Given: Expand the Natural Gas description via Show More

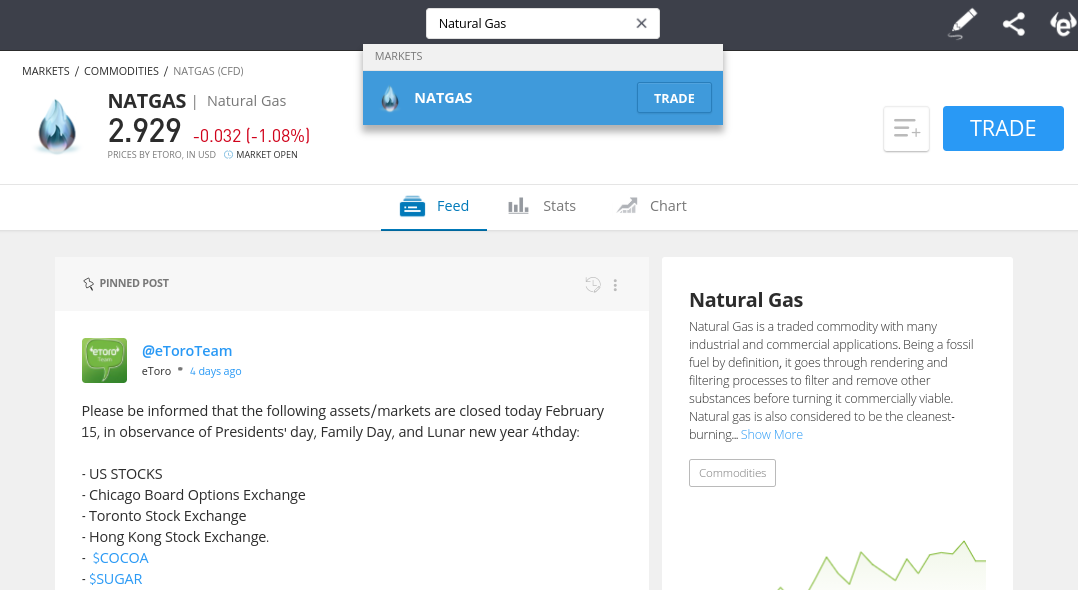Looking at the screenshot, I should coord(771,434).
